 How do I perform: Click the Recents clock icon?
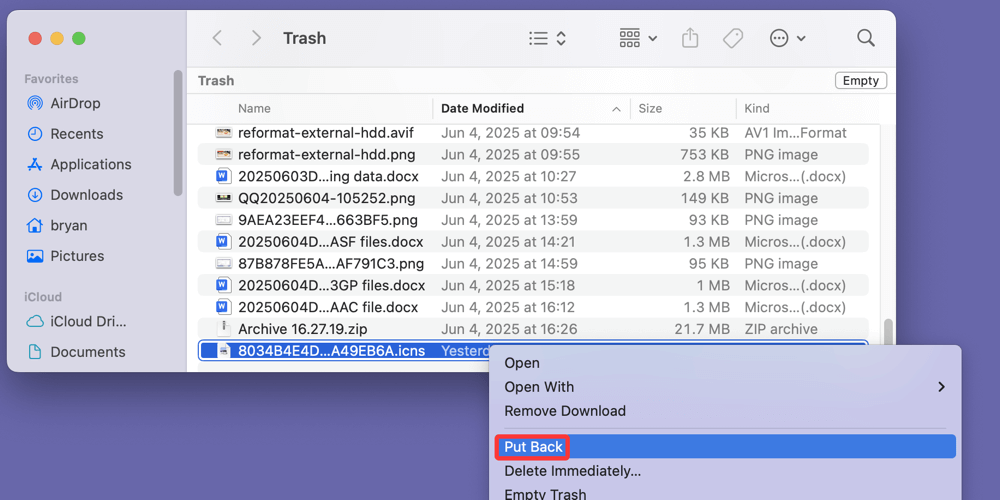(x=35, y=134)
